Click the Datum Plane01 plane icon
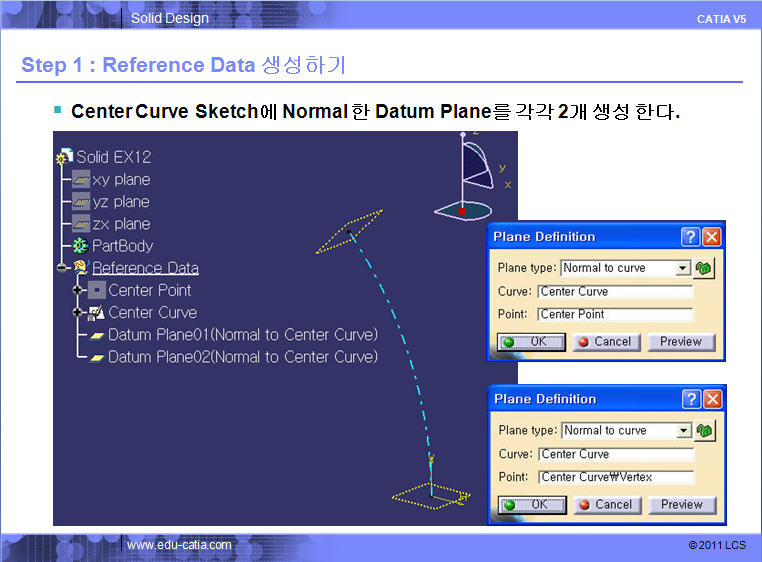This screenshot has height=562, width=762. [x=97, y=335]
